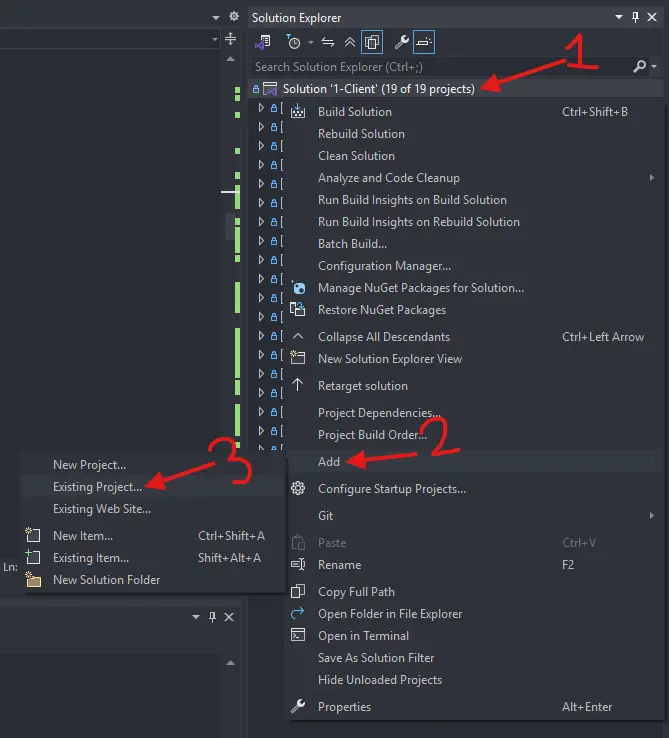Click the Pending Changes Filter clock icon
This screenshot has height=738, width=669.
point(293,42)
